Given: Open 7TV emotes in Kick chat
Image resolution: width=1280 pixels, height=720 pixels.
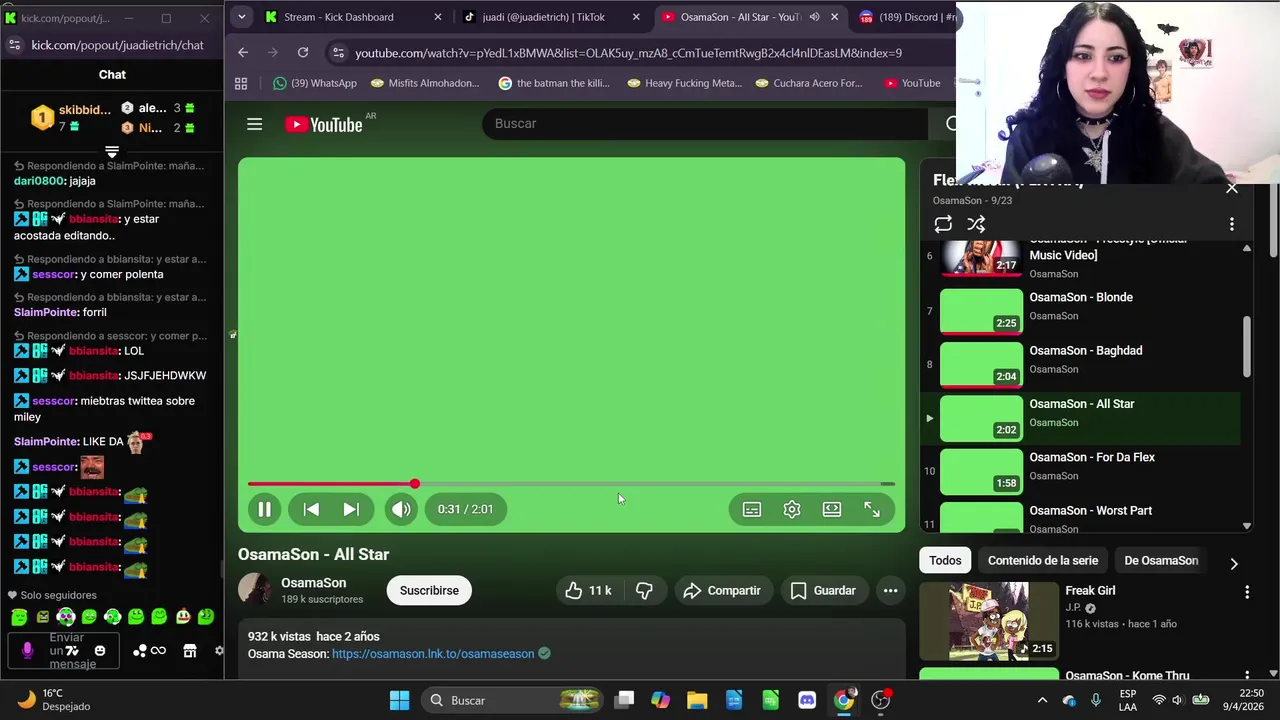Looking at the screenshot, I should click(72, 651).
